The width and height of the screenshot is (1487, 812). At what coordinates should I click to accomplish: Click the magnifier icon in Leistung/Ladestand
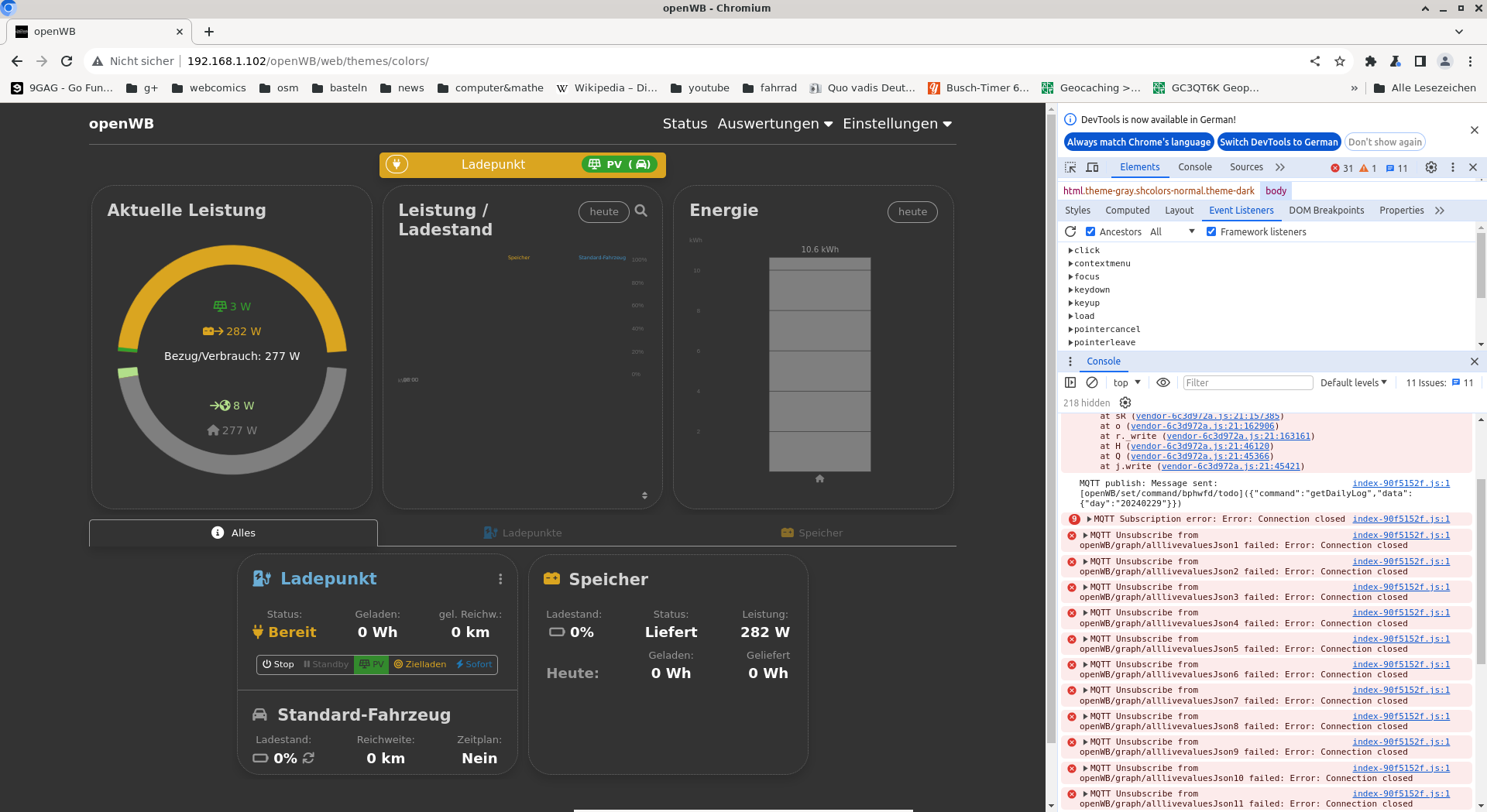click(x=640, y=211)
